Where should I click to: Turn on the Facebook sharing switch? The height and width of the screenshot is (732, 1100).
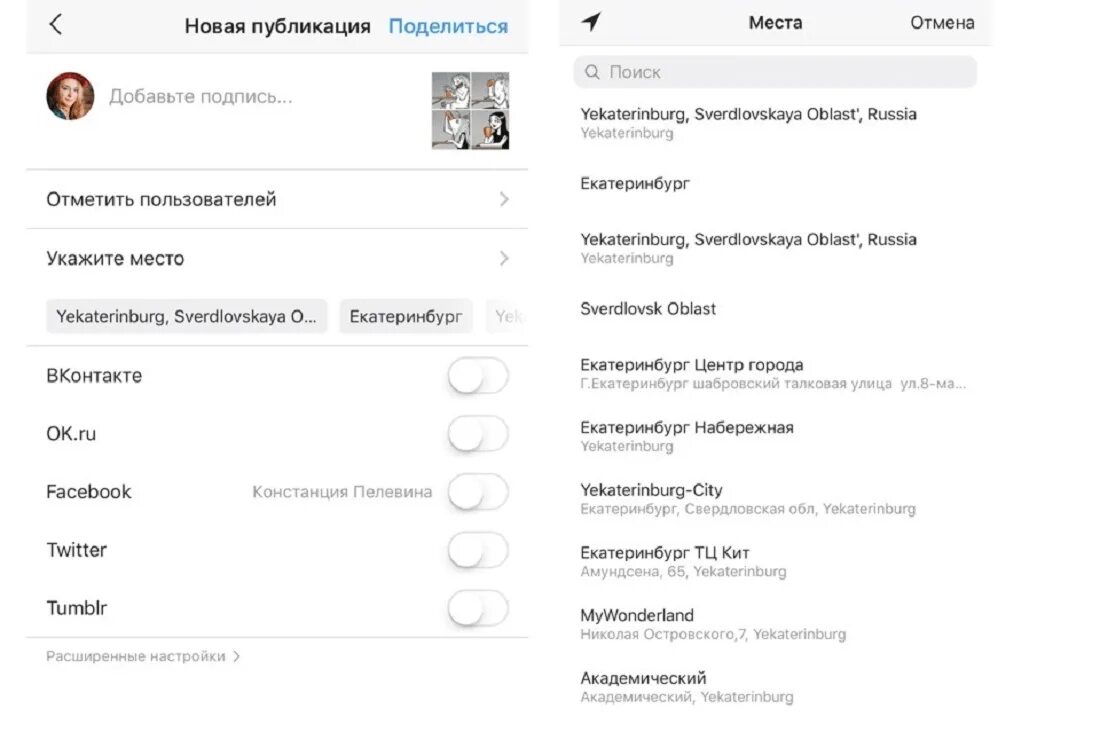click(x=477, y=492)
